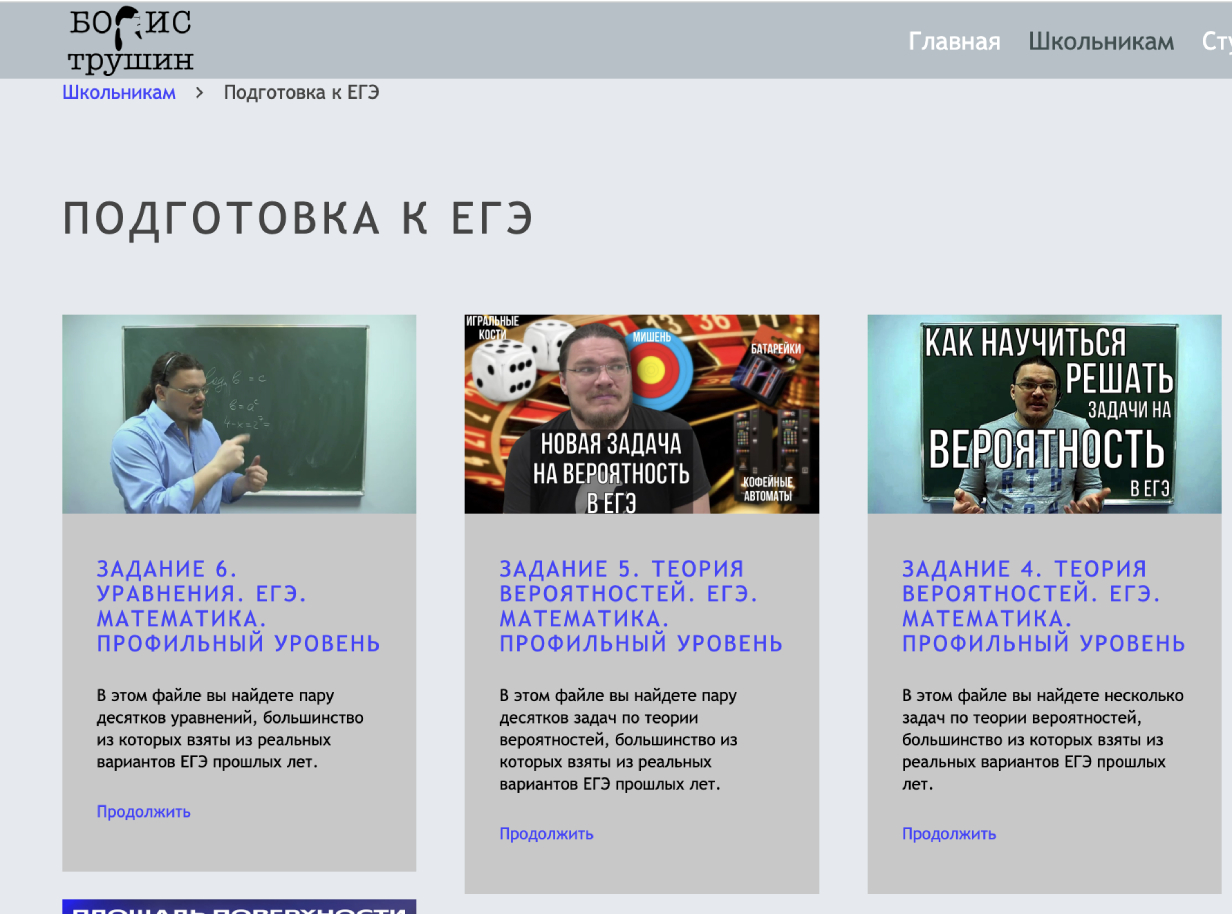The image size is (1232, 914).
Task: Open the Главная menu item
Action: (954, 42)
